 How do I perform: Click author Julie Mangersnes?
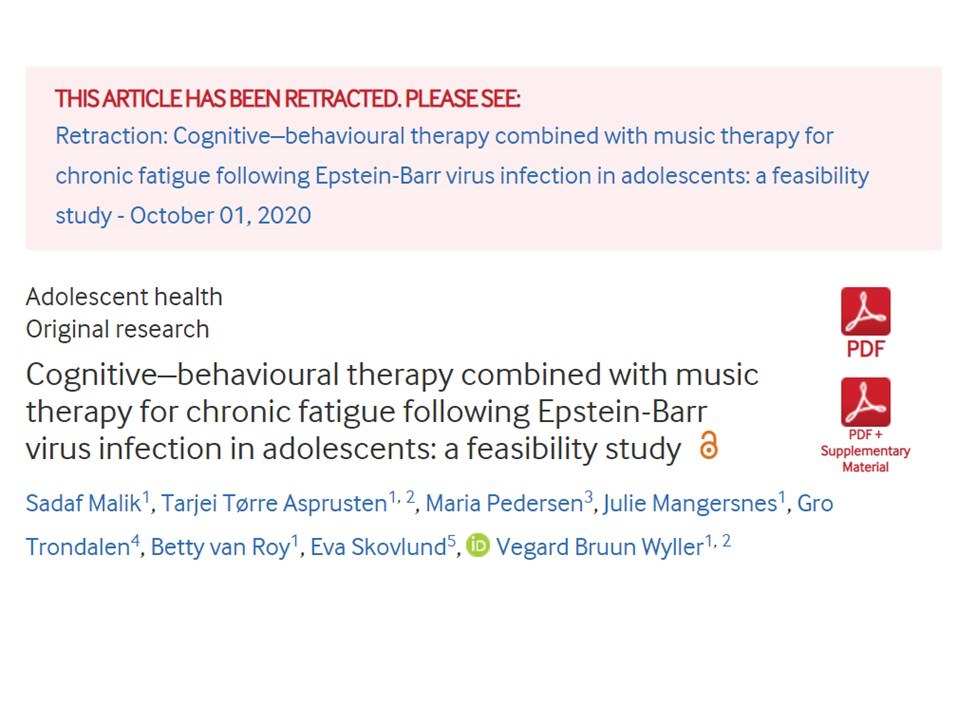click(690, 503)
